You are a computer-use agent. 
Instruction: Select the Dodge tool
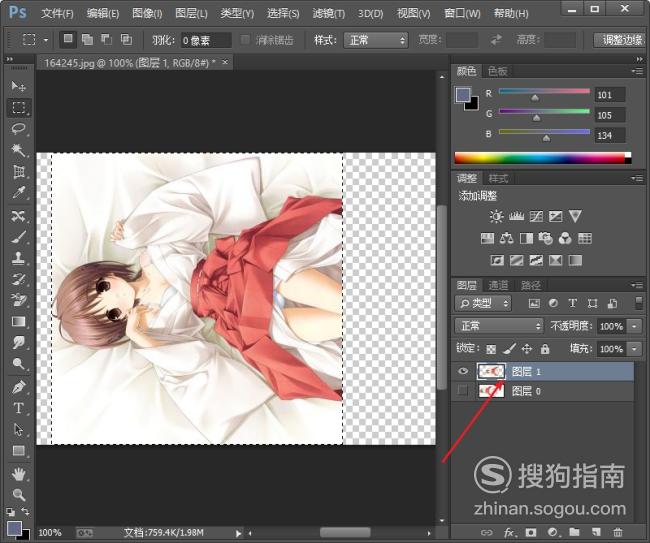click(18, 364)
